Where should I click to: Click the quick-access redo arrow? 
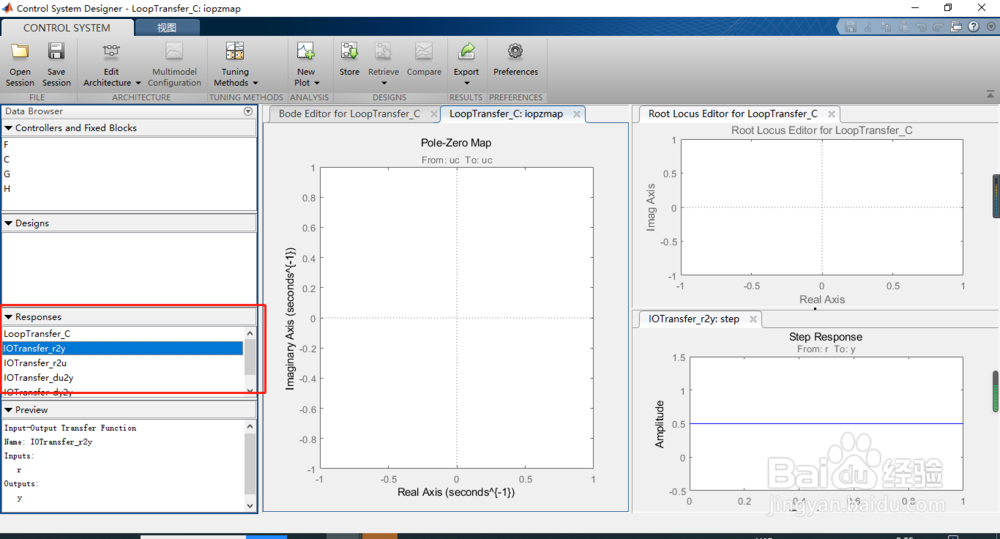pyautogui.click(x=938, y=27)
